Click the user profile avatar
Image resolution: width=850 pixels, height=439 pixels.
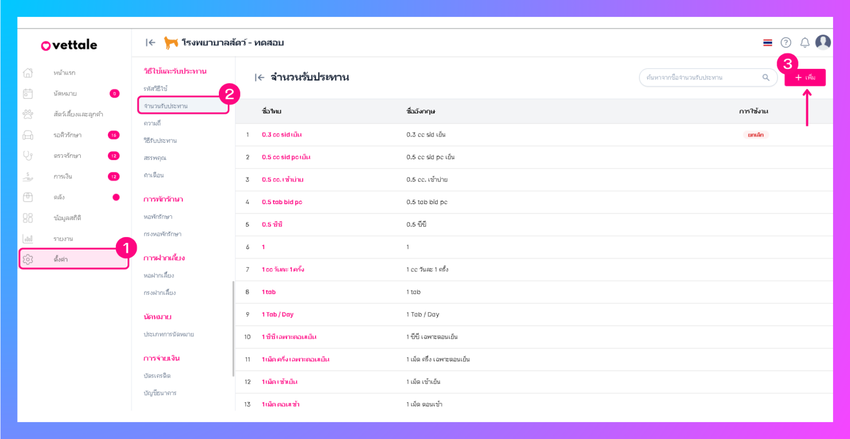pos(823,42)
